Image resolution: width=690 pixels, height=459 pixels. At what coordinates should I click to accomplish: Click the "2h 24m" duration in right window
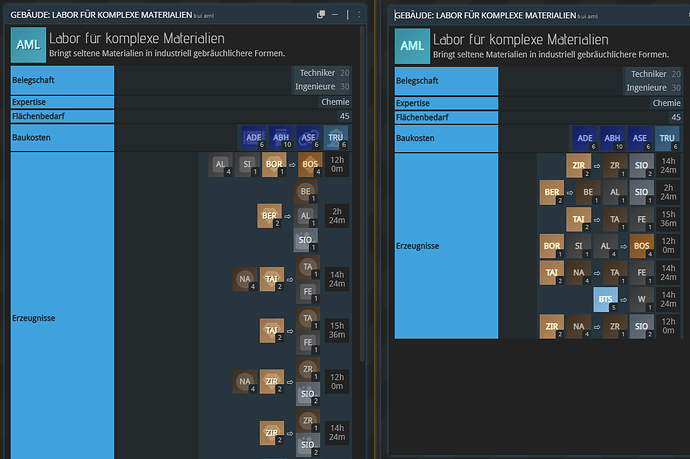668,192
